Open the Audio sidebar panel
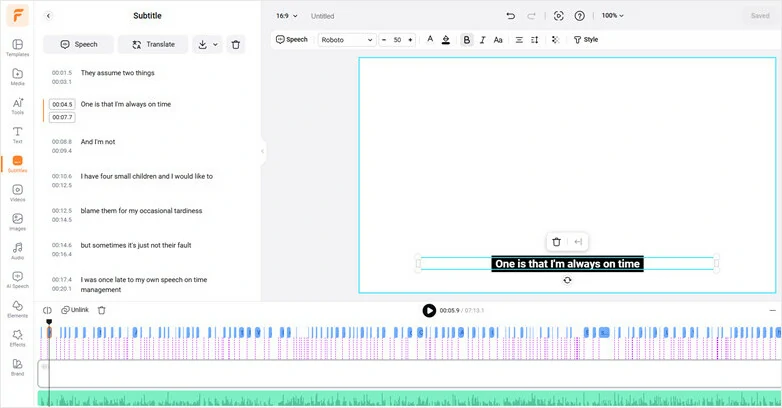Viewport: 782px width, 408px height. [x=17, y=250]
